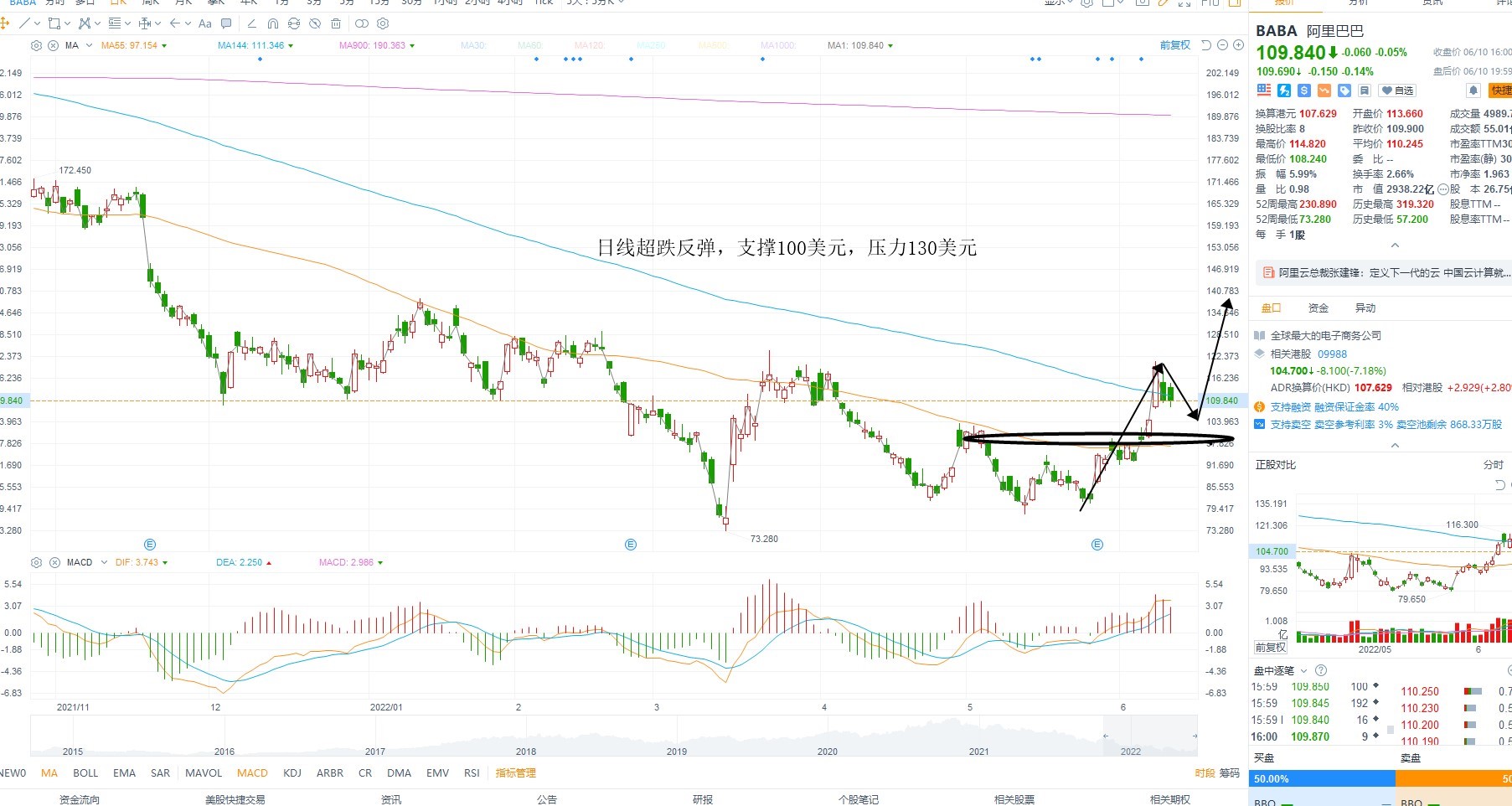Click 前复权 adjustment button on main chart

coord(1174,45)
